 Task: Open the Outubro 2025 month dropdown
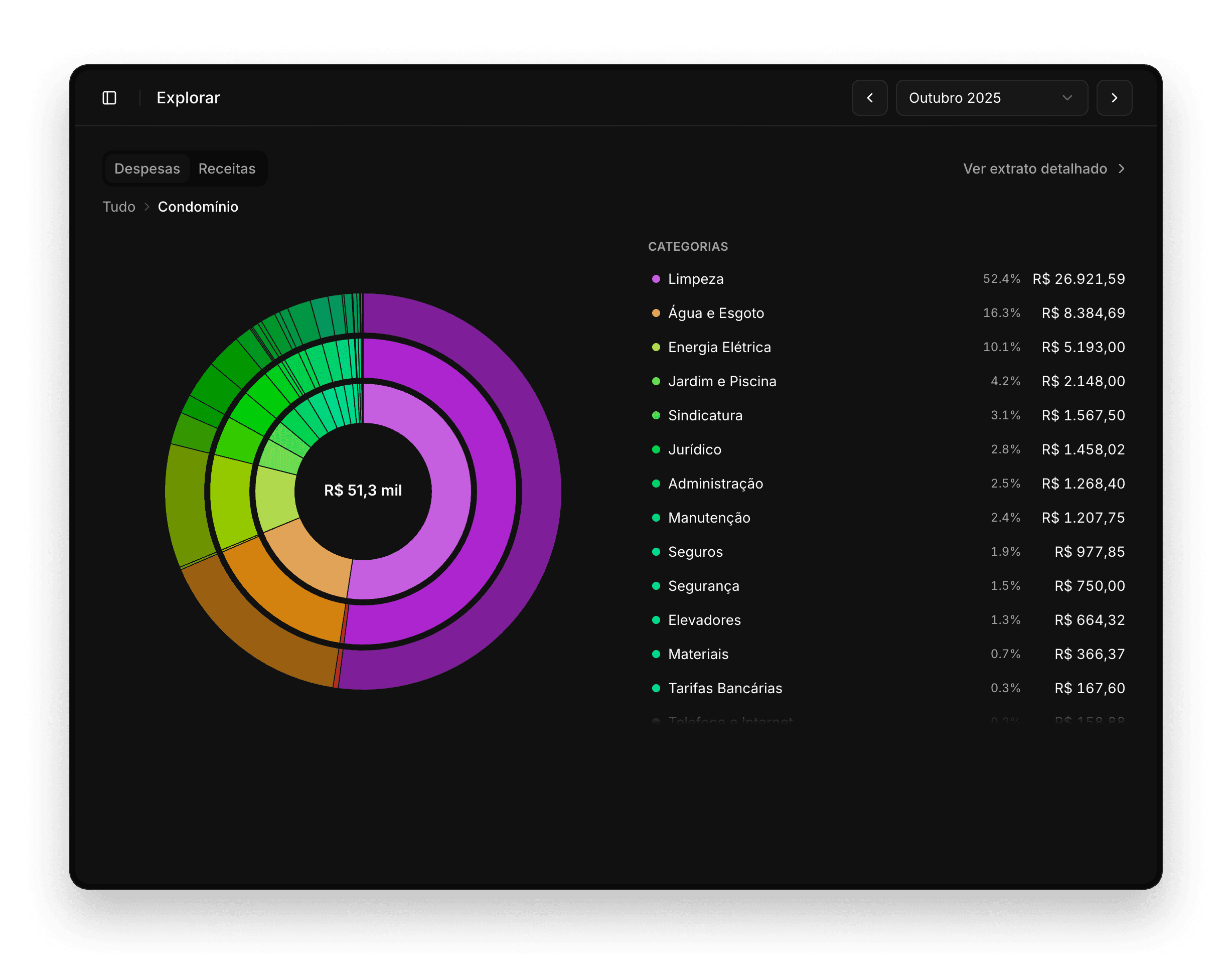coord(991,98)
